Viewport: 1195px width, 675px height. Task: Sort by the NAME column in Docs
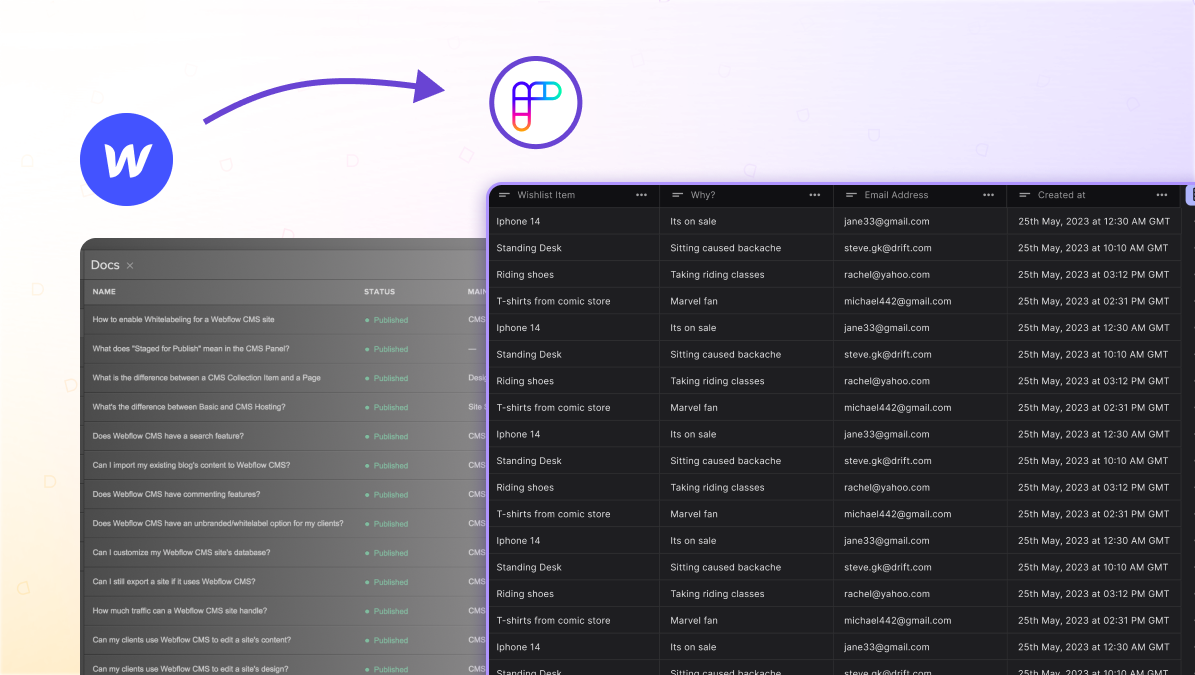[x=104, y=292]
